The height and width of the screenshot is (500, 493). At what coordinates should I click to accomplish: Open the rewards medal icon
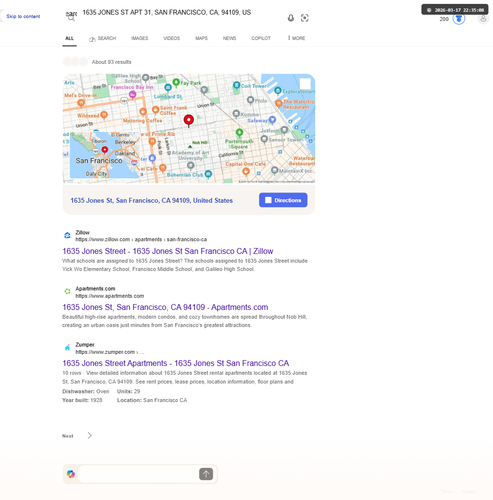[x=459, y=19]
